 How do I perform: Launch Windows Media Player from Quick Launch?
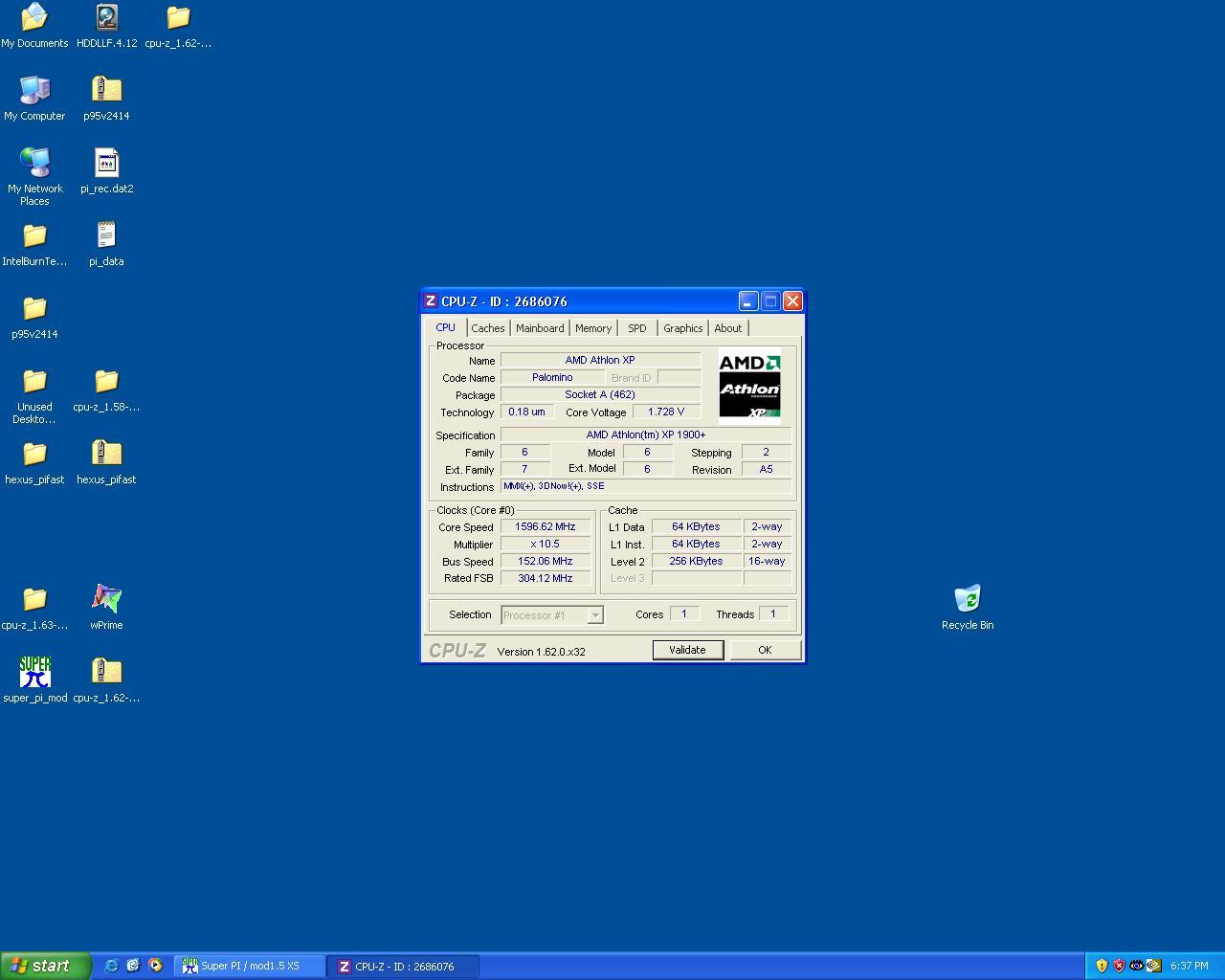[155, 966]
